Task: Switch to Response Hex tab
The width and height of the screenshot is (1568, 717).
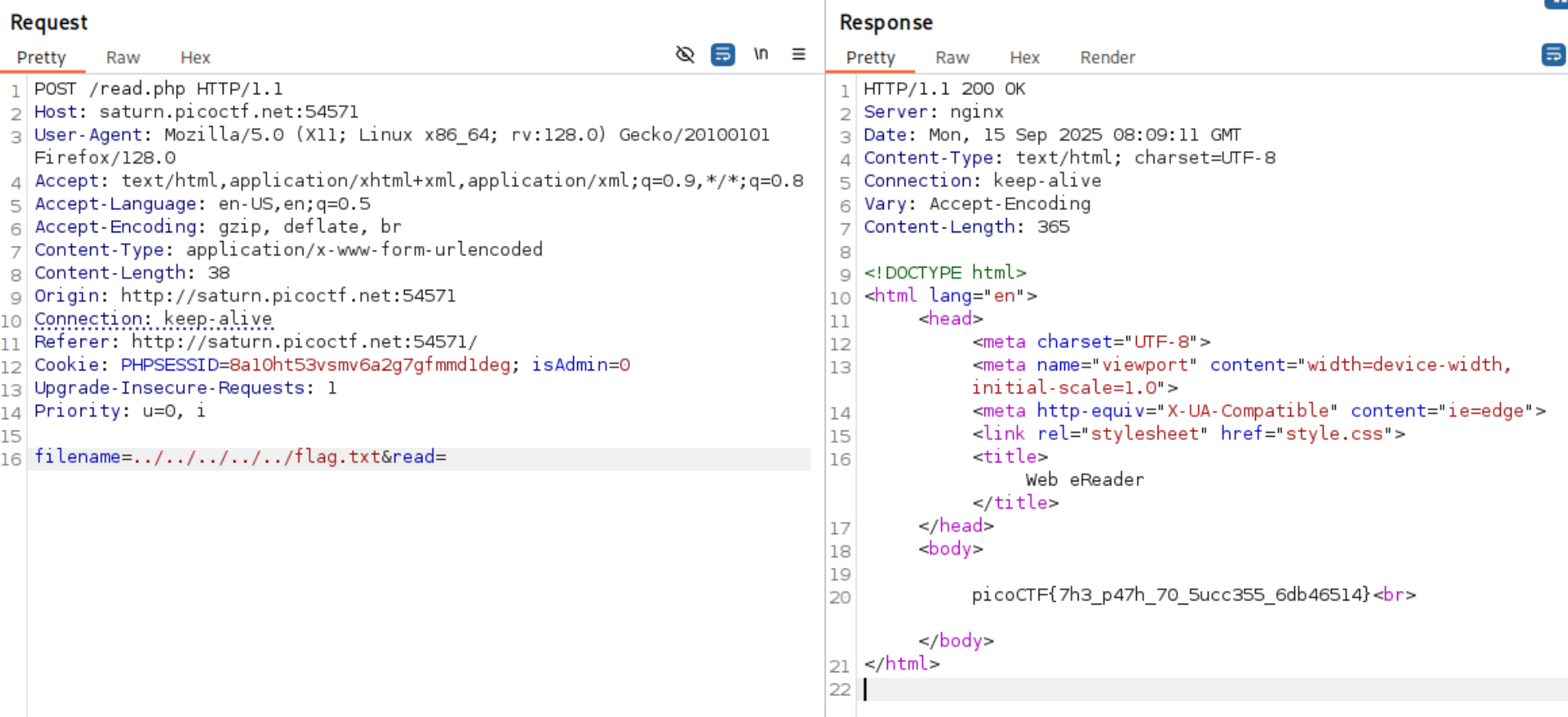Action: tap(1025, 57)
